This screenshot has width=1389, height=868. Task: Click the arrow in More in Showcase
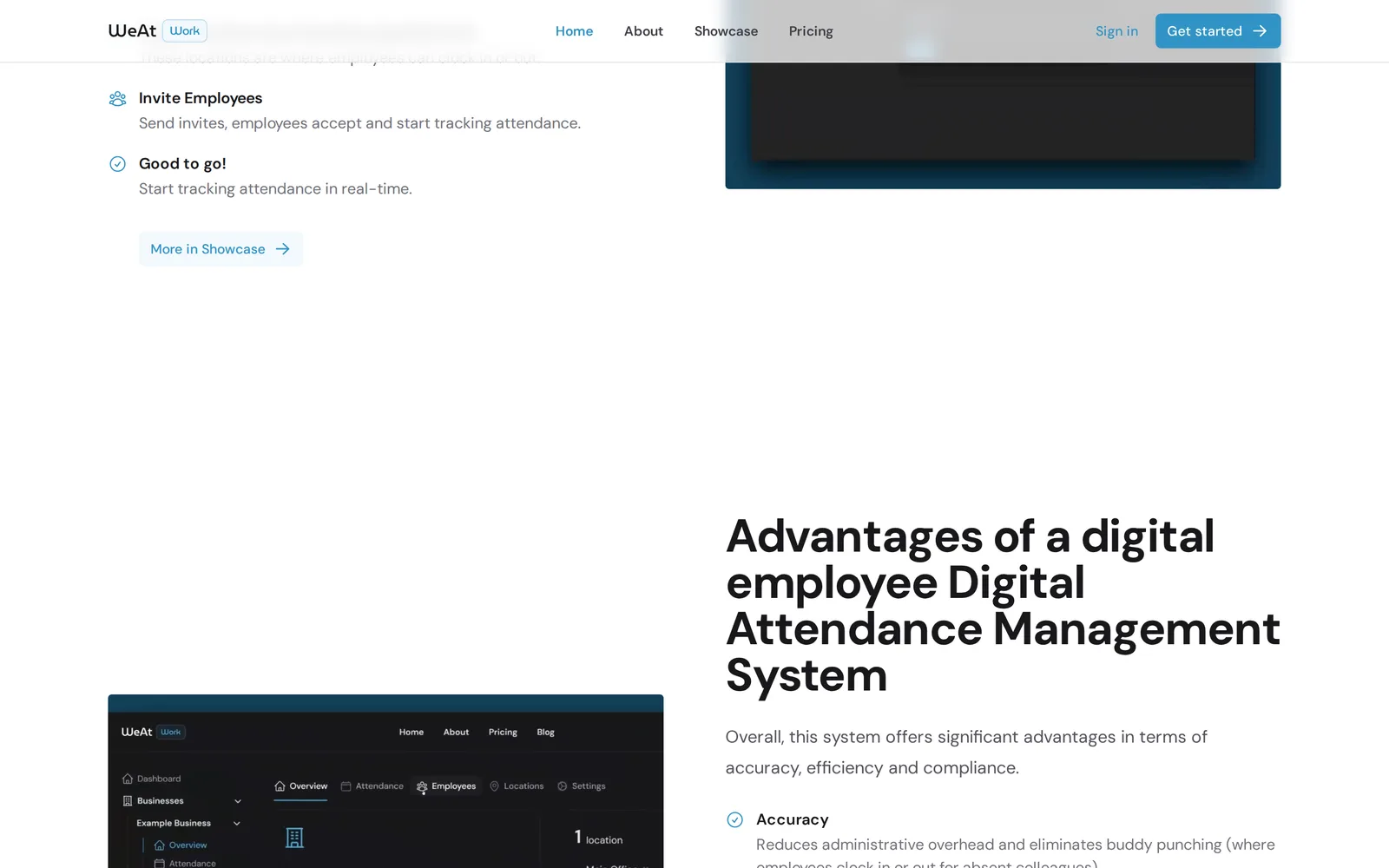click(283, 249)
